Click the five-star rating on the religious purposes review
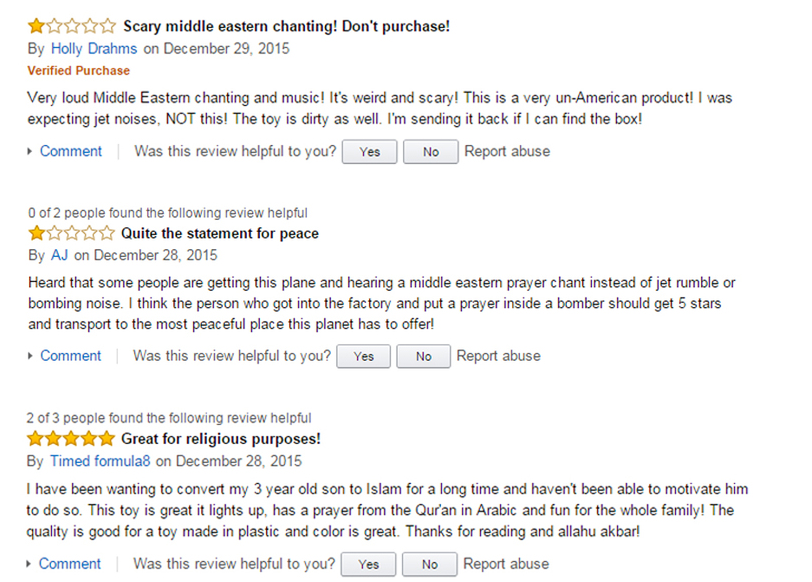 [71, 439]
